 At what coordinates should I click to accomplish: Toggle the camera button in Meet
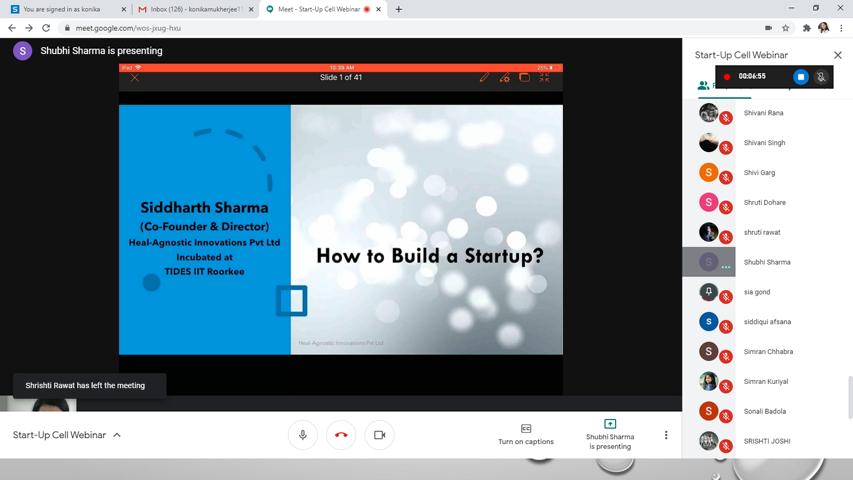coord(379,435)
